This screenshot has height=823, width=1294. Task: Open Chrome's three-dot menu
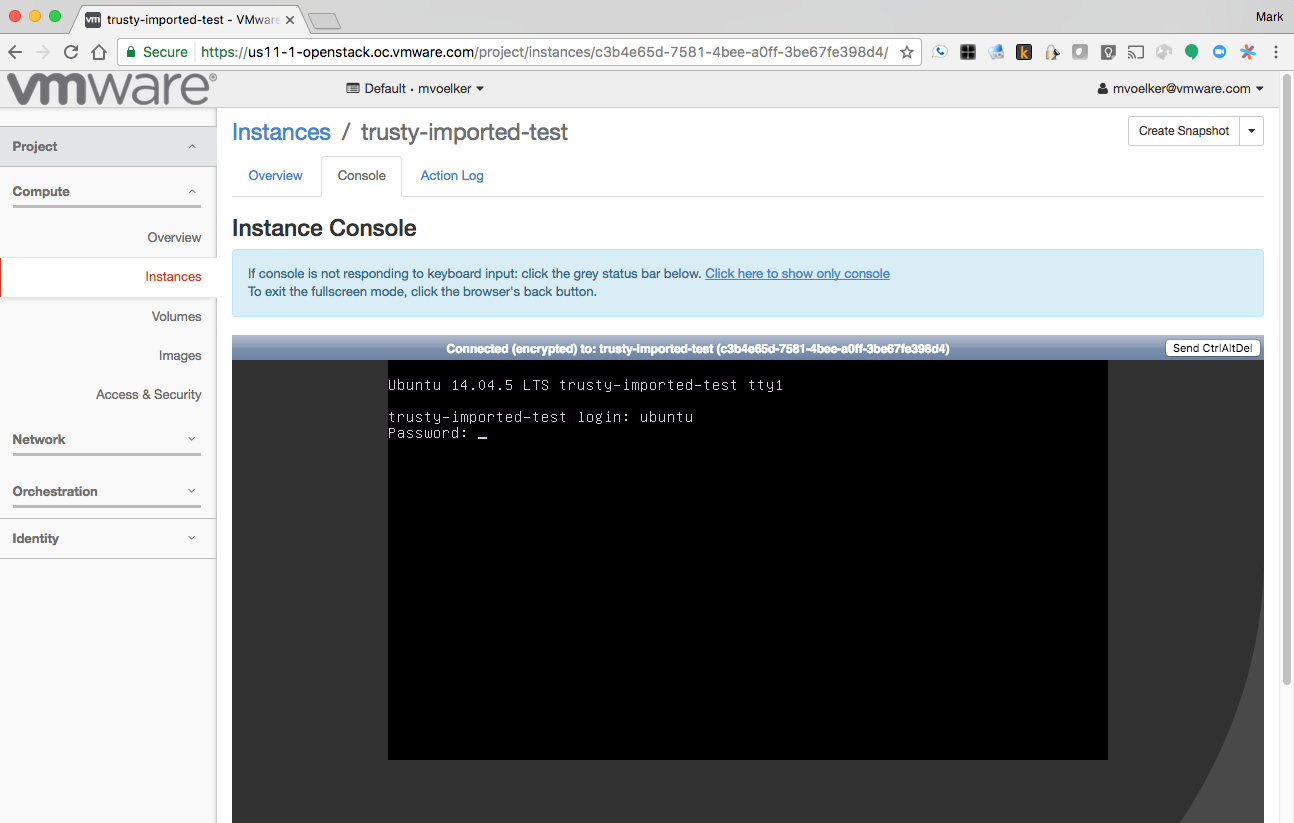(x=1276, y=52)
